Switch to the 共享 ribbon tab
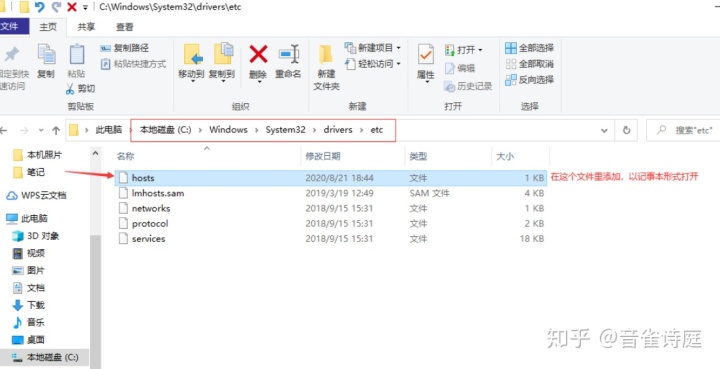Screen dimensions: 720x369 86,27
